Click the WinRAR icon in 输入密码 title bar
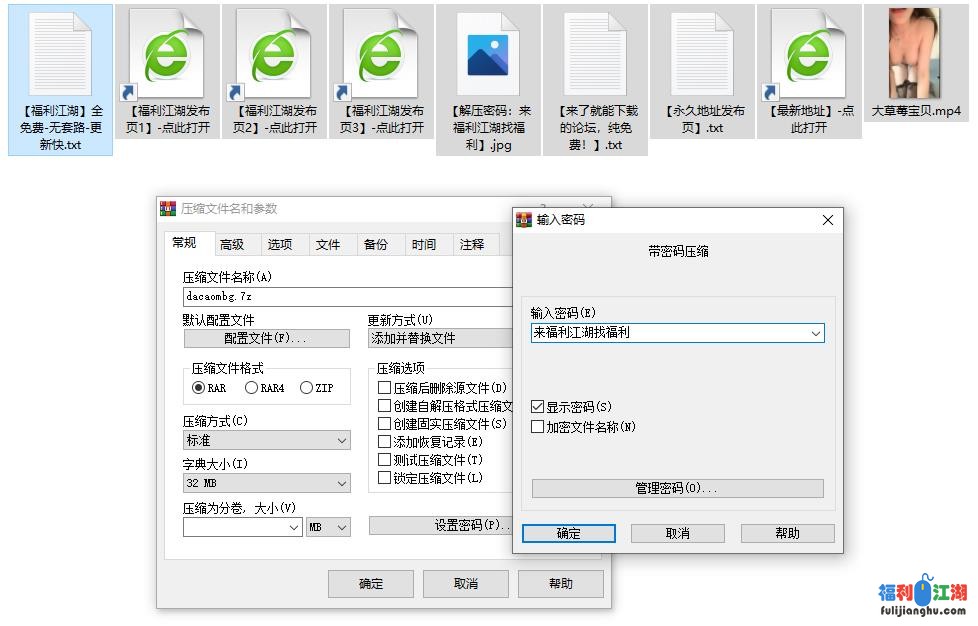The height and width of the screenshot is (626, 978). [x=524, y=220]
